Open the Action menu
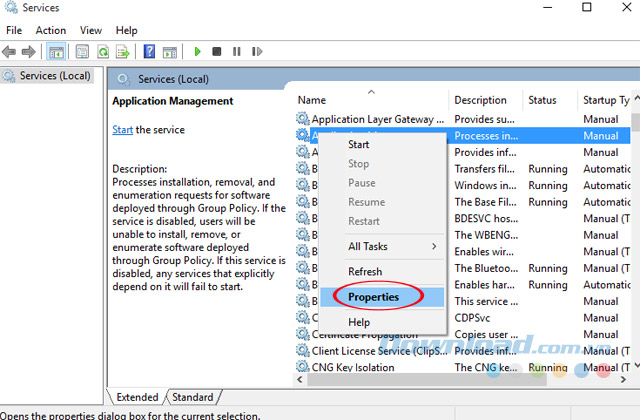This screenshot has width=640, height=420. coord(51,31)
